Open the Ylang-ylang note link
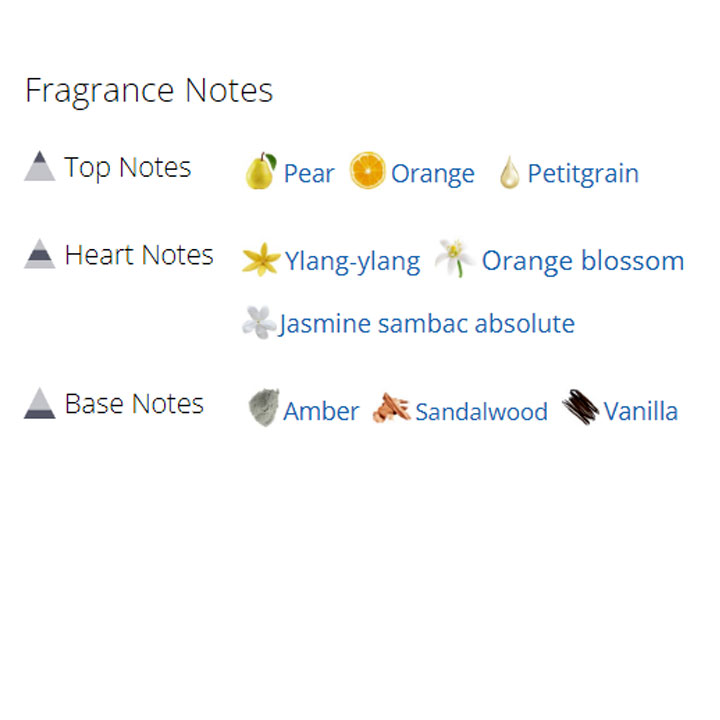Image resolution: width=720 pixels, height=720 pixels. (x=352, y=262)
